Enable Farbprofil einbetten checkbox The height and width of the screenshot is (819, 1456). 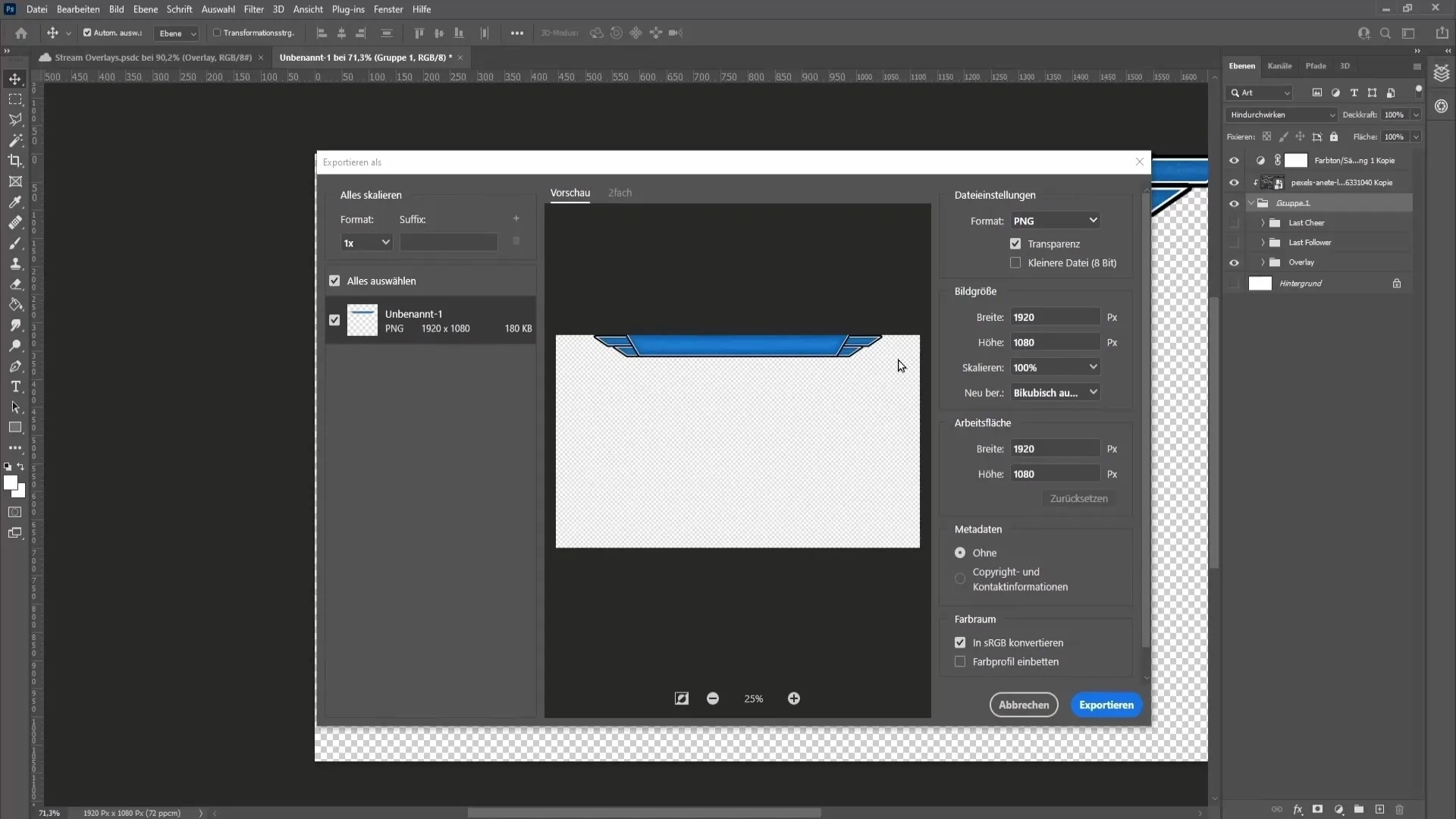tap(960, 661)
